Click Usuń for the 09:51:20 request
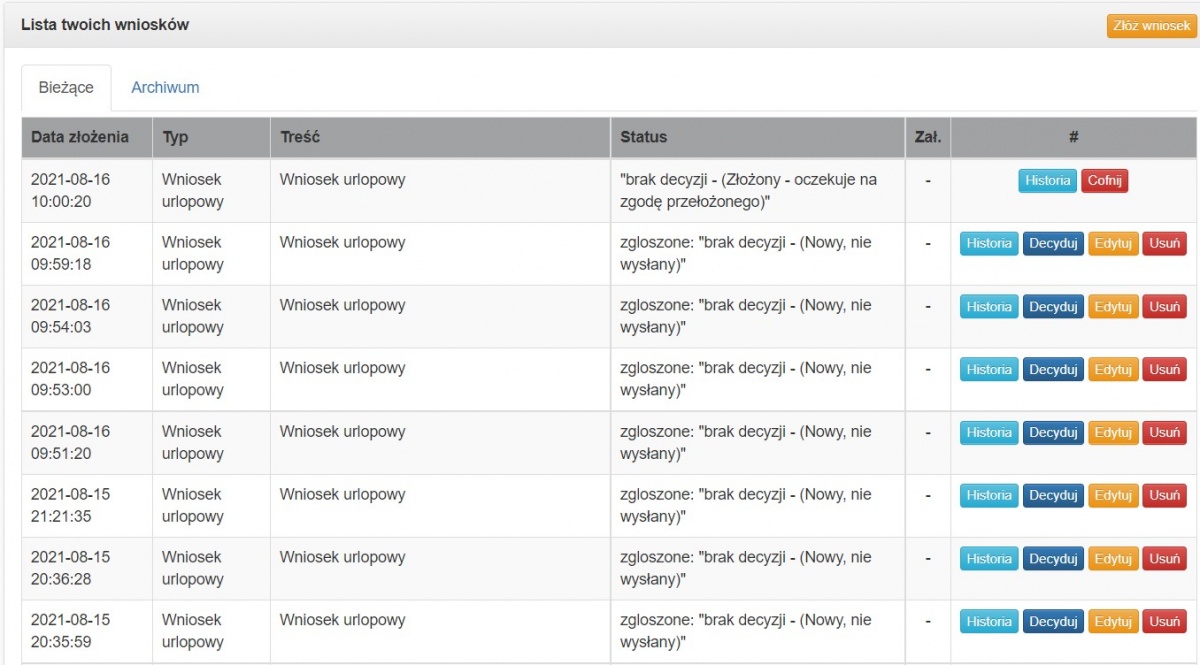Image resolution: width=1200 pixels, height=665 pixels. [1164, 433]
